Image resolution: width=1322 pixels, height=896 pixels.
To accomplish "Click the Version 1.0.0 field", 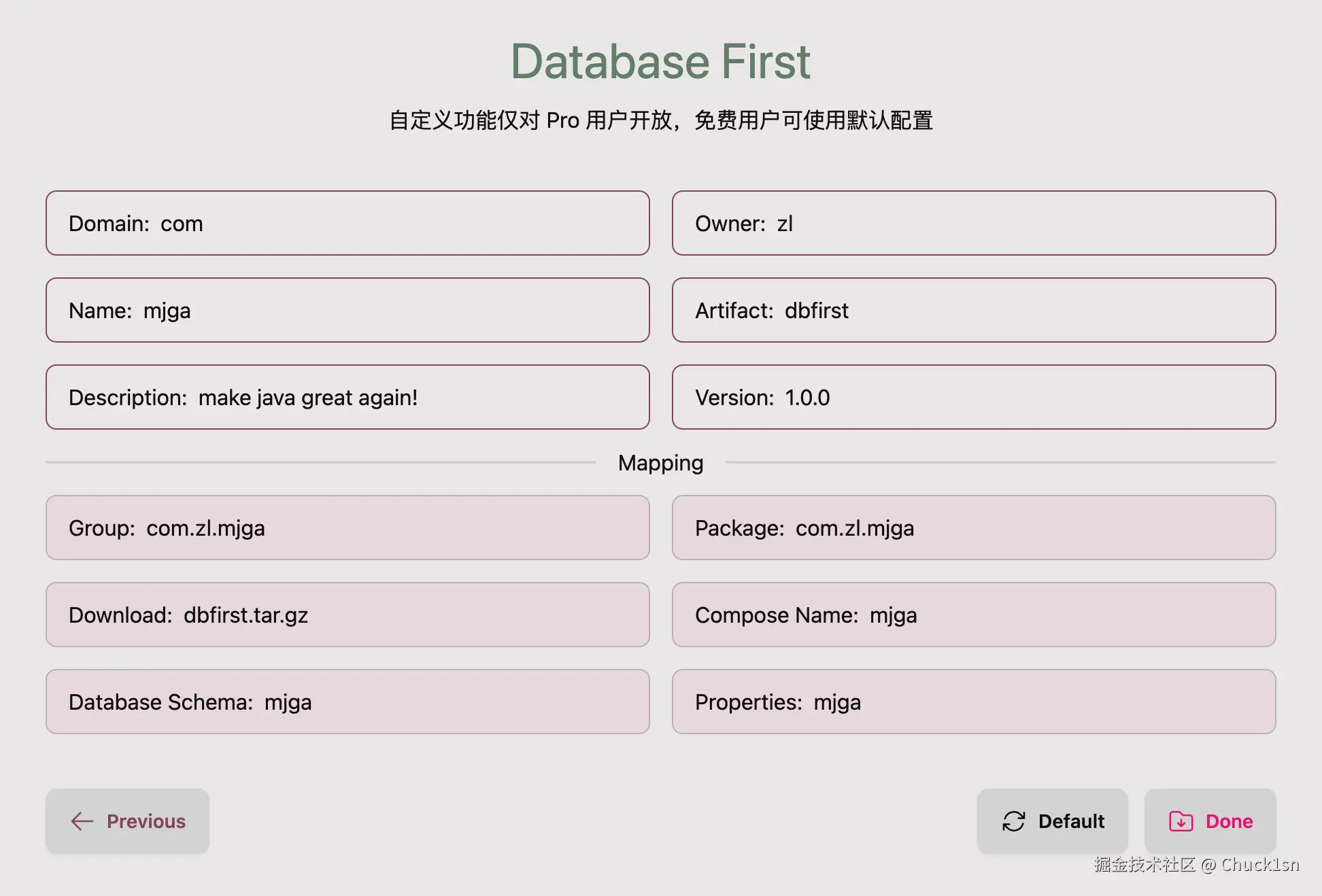I will 974,397.
